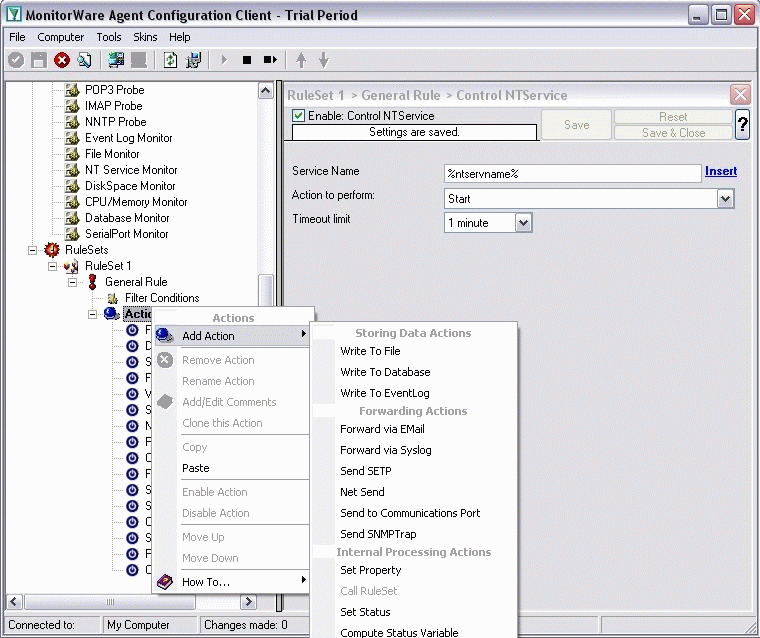Image resolution: width=760 pixels, height=638 pixels.
Task: Click the red cancel toolbar icon
Action: coord(62,60)
